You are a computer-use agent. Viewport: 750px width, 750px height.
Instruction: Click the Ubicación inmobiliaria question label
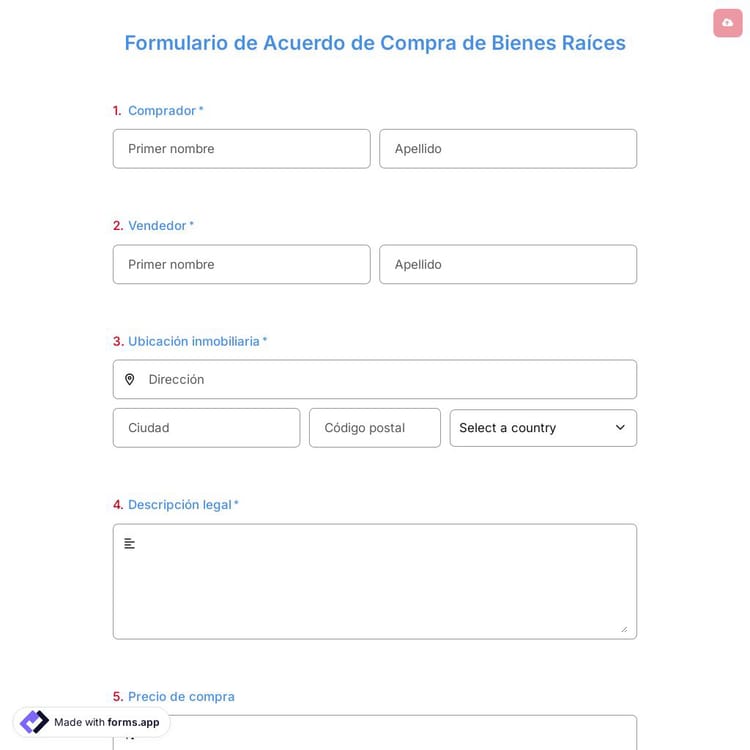[x=194, y=341]
